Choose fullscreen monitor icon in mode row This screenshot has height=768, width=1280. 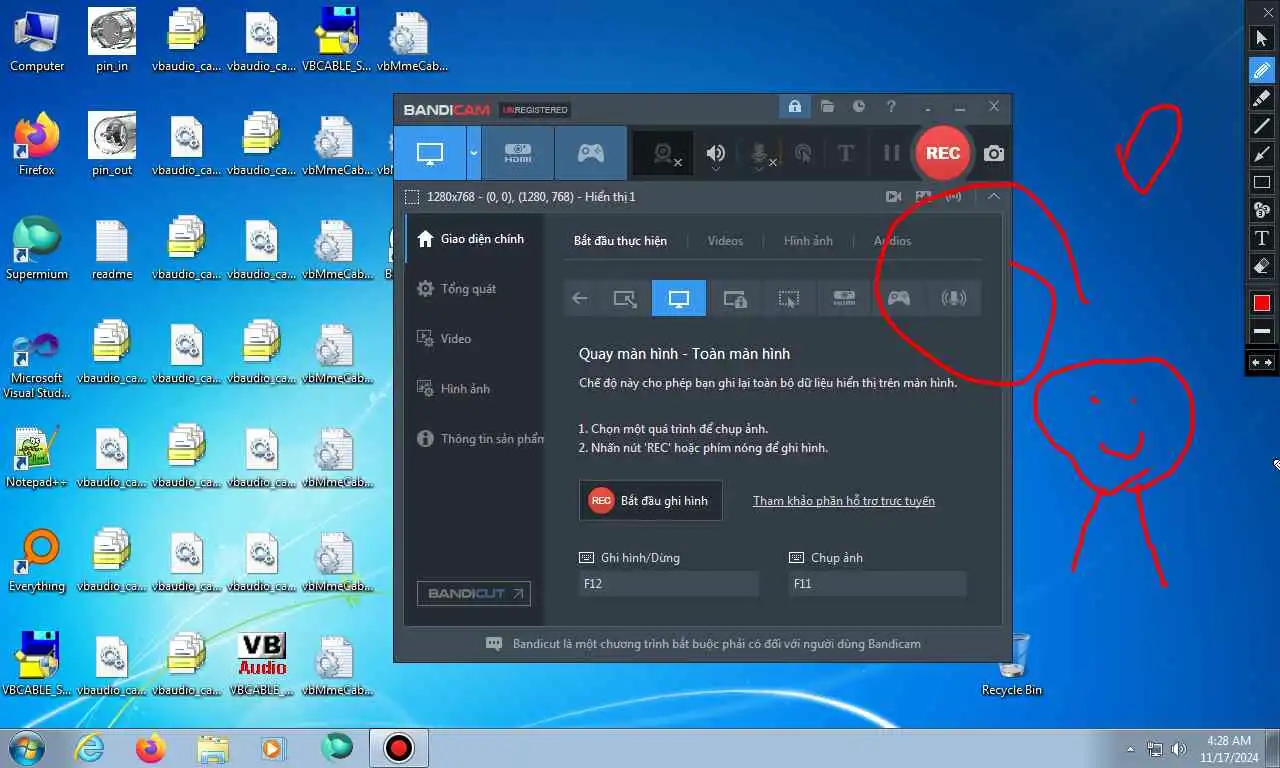click(679, 298)
